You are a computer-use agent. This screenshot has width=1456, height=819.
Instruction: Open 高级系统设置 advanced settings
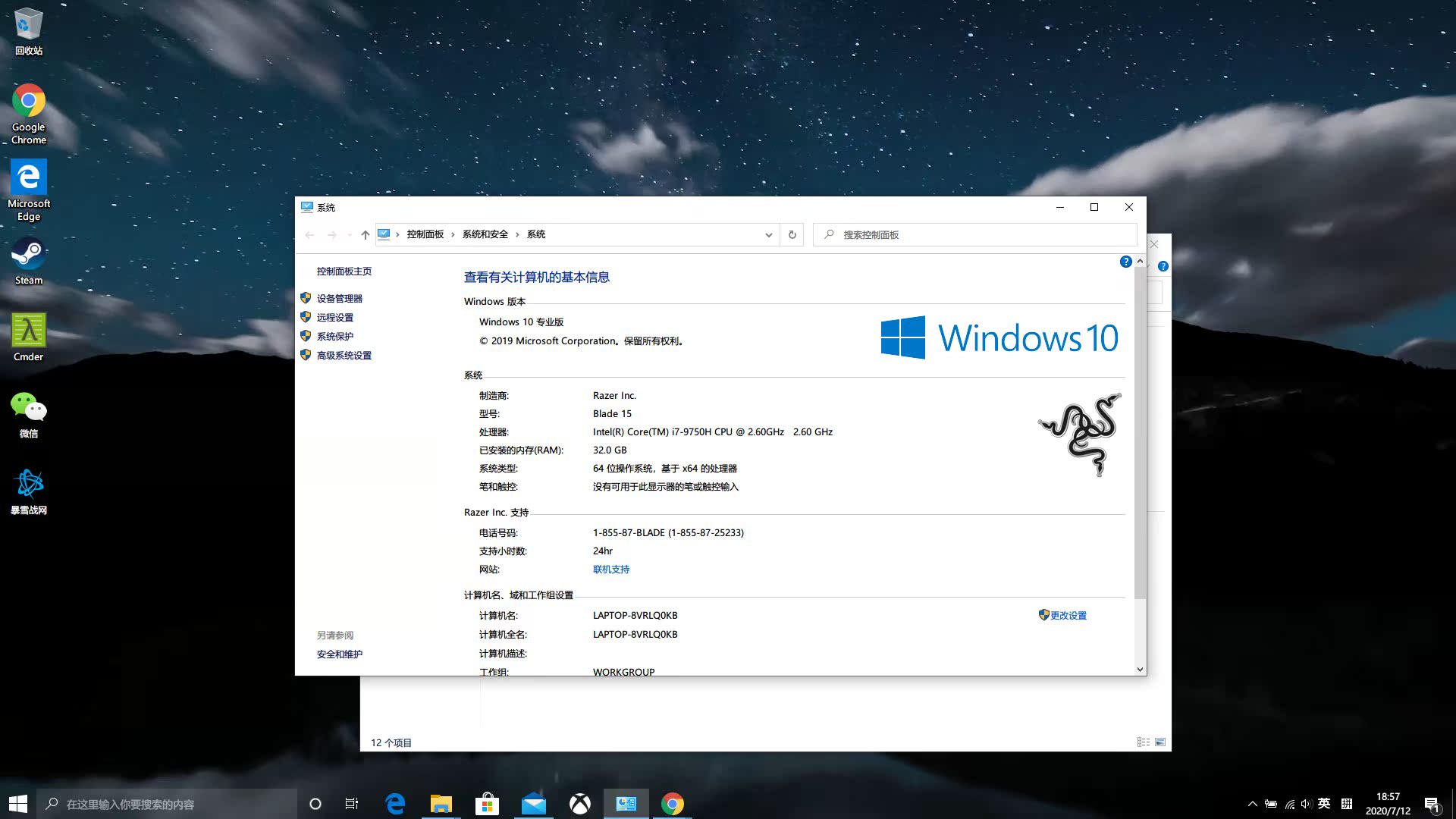coord(344,356)
